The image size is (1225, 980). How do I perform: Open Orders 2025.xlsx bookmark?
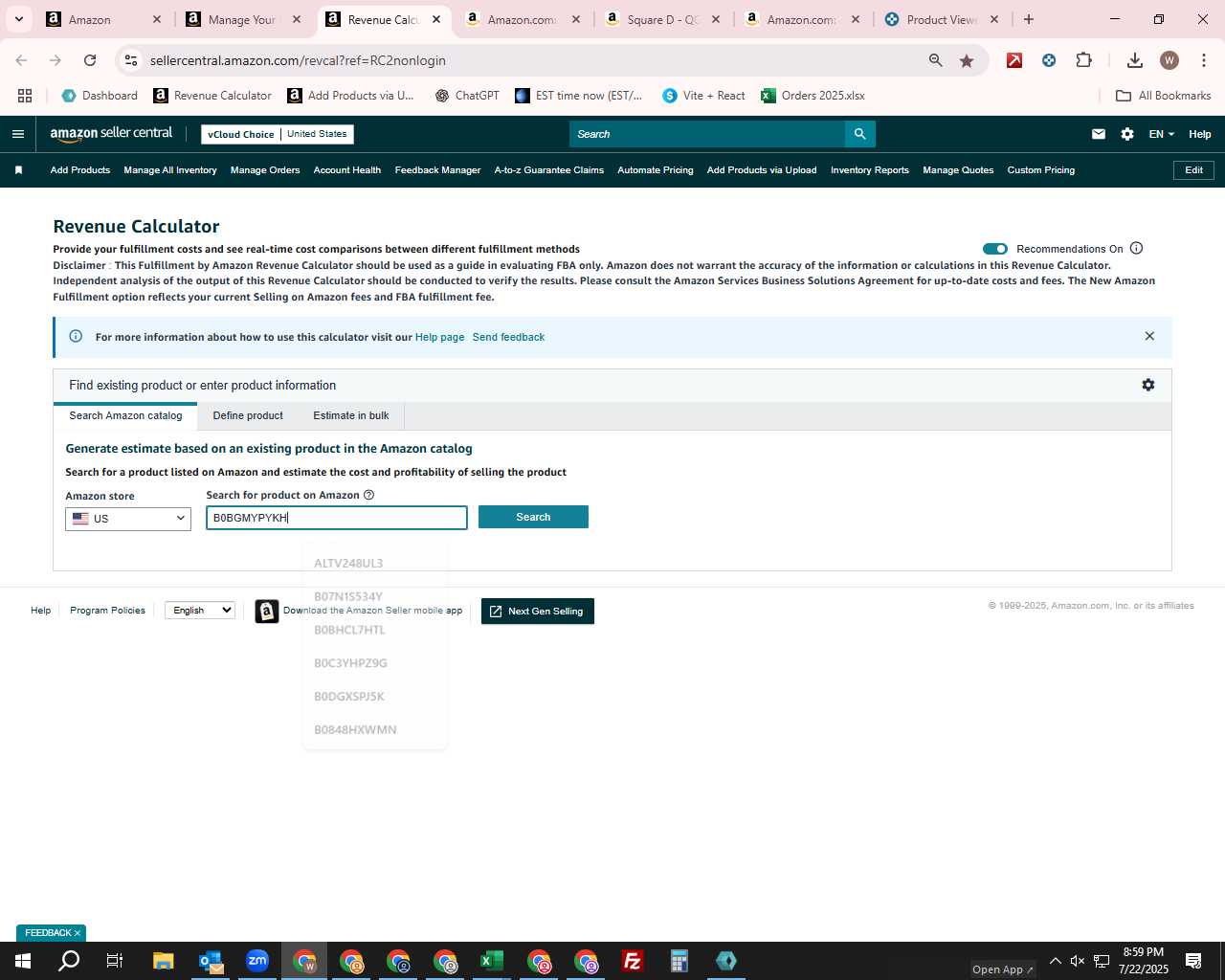[x=813, y=96]
